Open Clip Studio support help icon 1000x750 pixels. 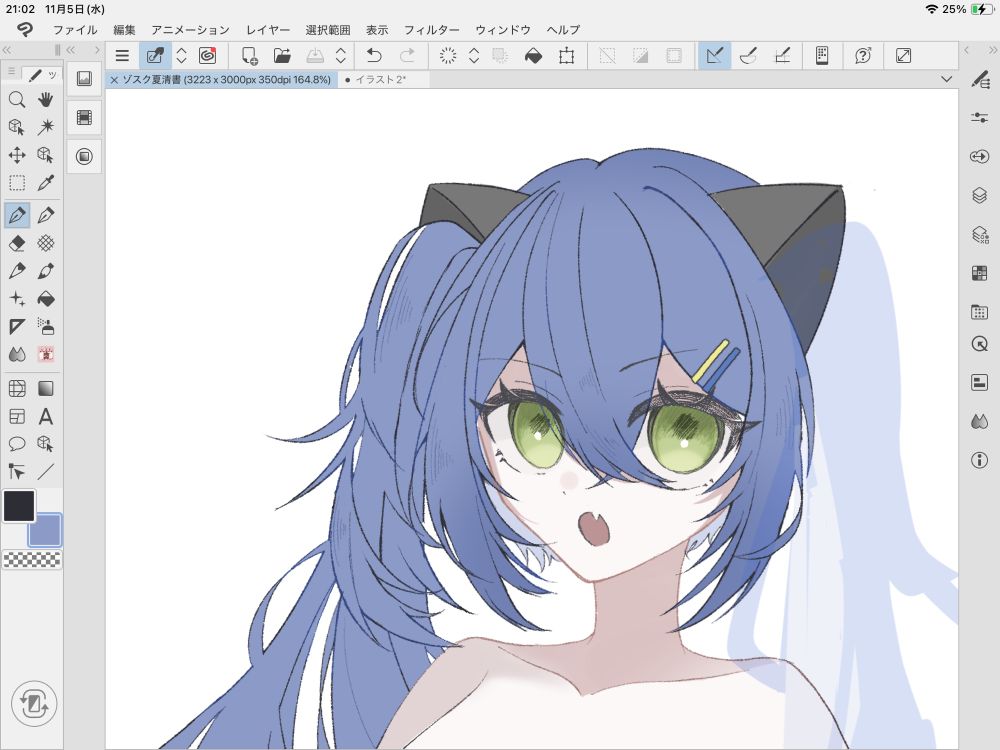863,56
